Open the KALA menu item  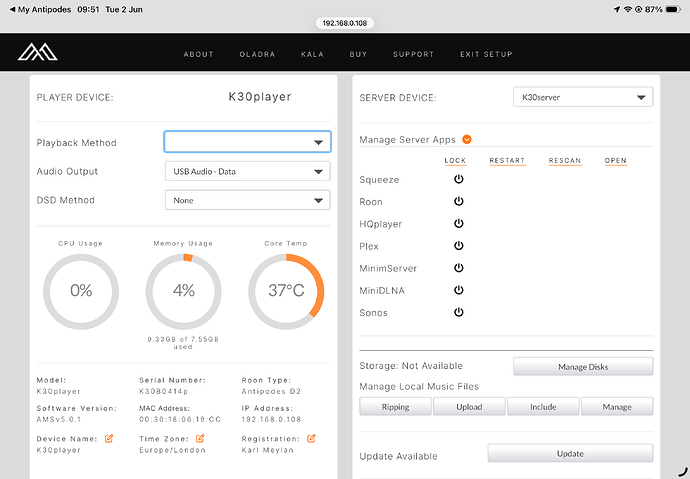312,54
